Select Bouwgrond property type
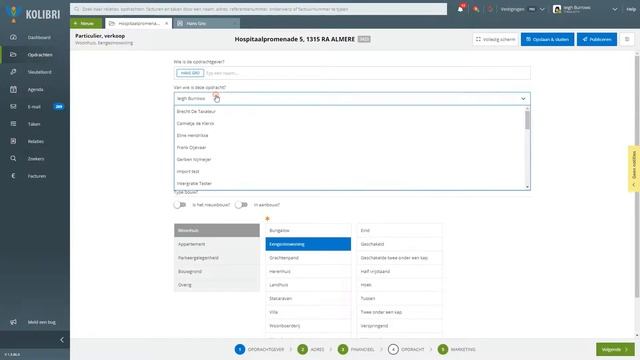640x360 pixels. 217,271
